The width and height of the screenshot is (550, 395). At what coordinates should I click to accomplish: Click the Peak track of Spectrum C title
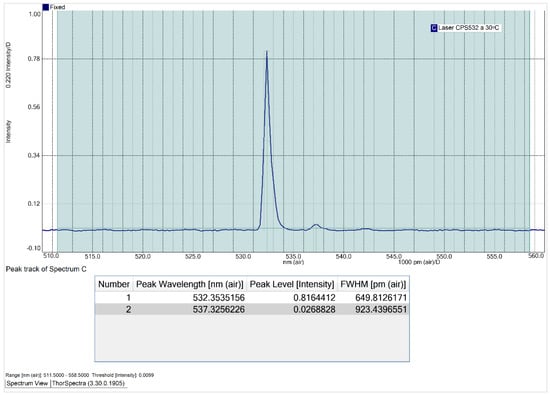coord(46,269)
